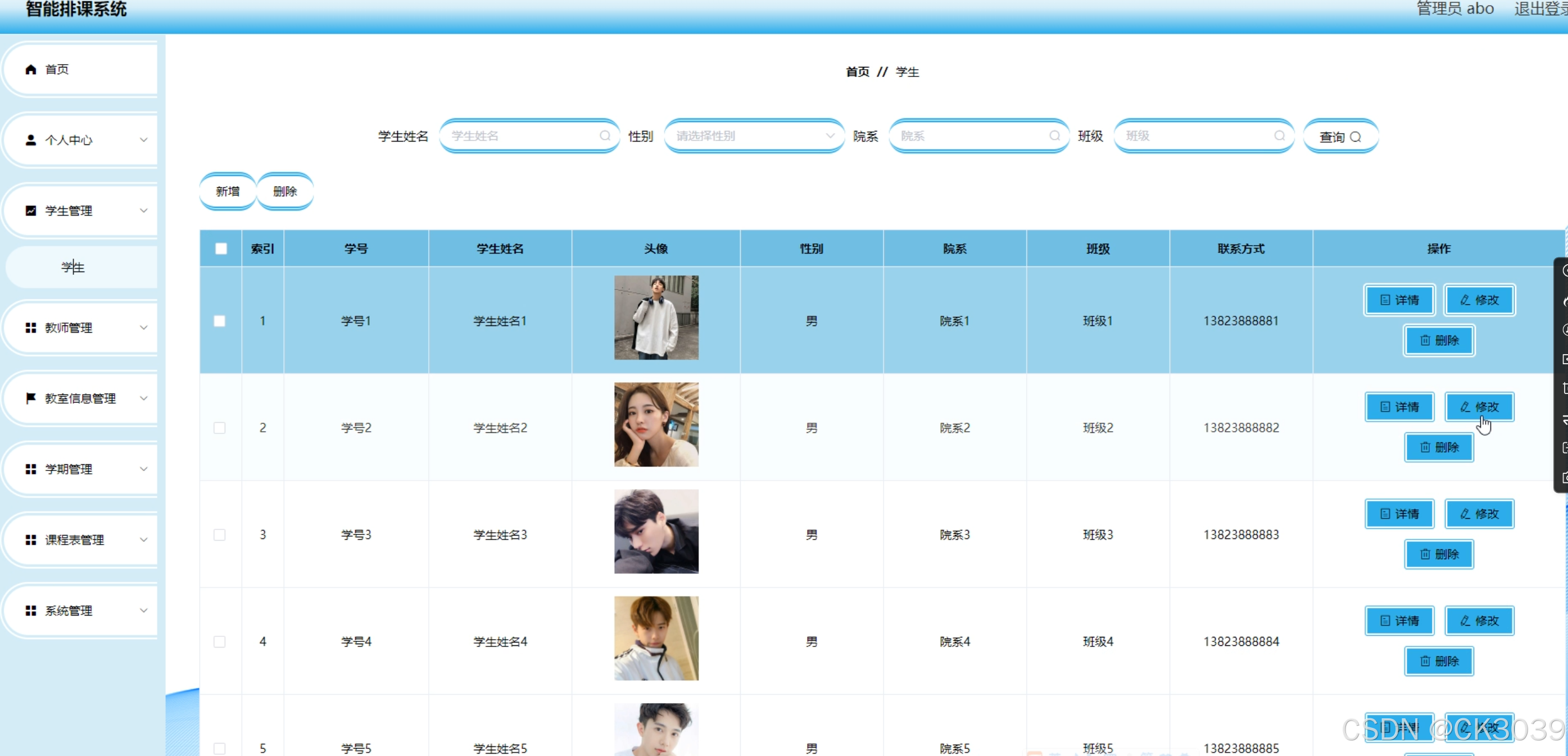
Task: Check the checkbox for row 学号2
Action: 220,428
